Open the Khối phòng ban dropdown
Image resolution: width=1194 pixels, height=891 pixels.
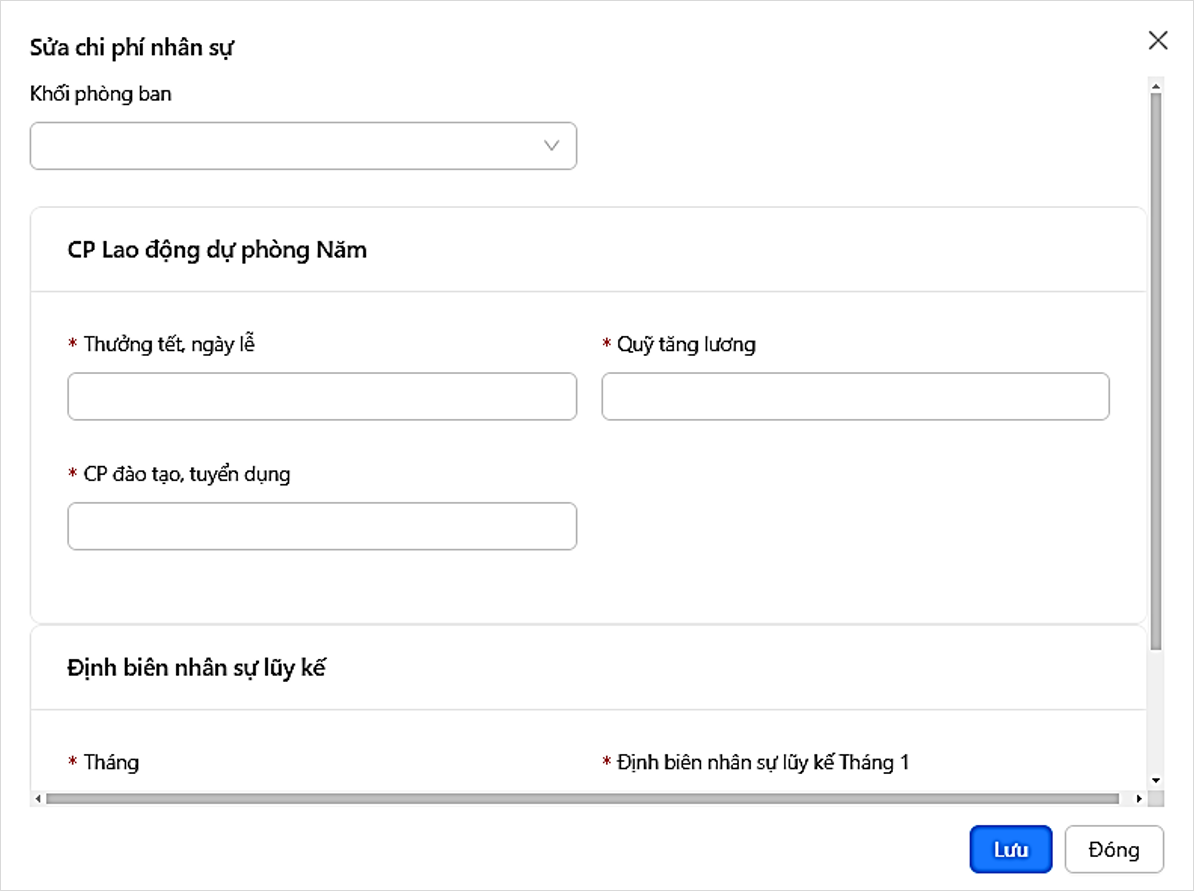tap(303, 146)
